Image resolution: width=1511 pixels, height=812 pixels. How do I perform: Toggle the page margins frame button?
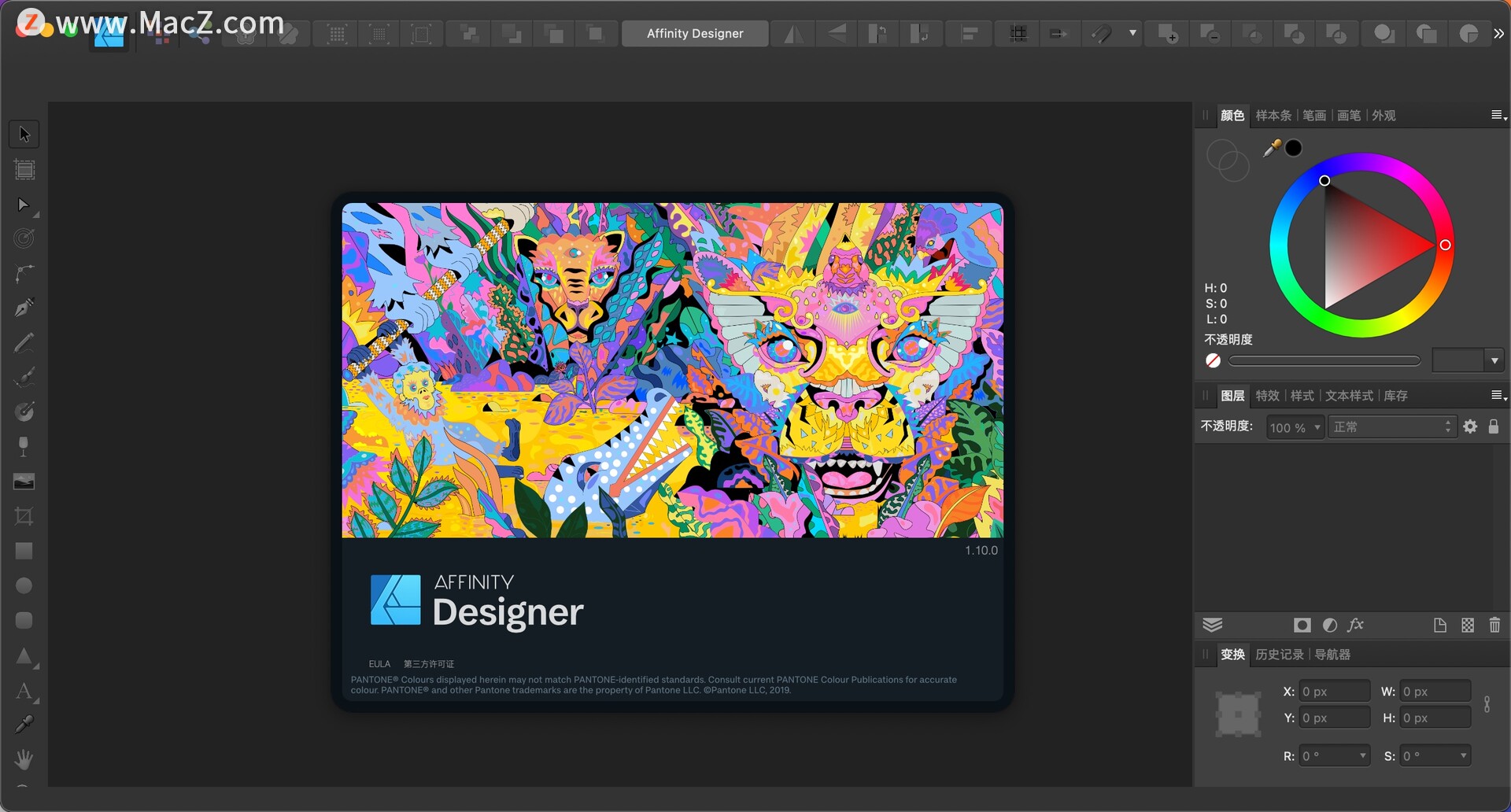(421, 34)
